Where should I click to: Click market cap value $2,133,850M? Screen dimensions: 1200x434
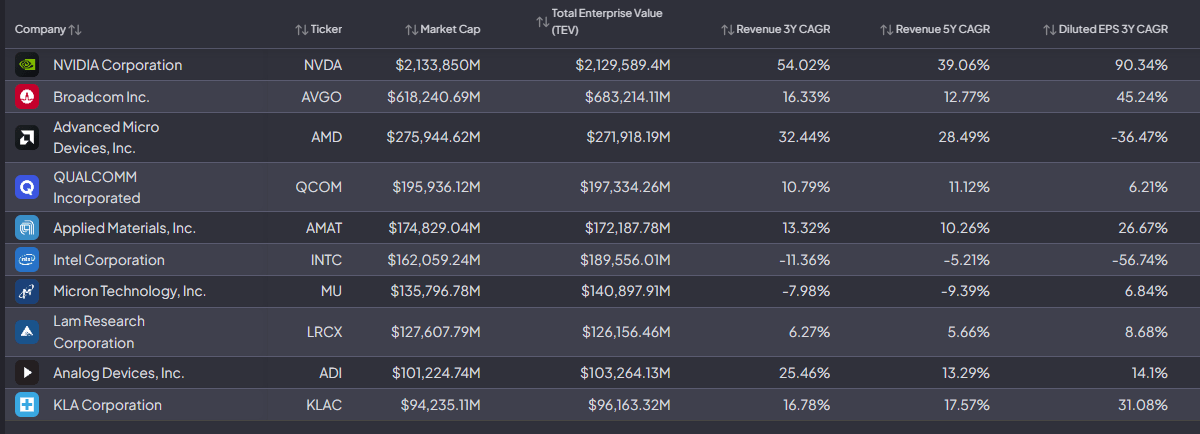click(x=438, y=65)
